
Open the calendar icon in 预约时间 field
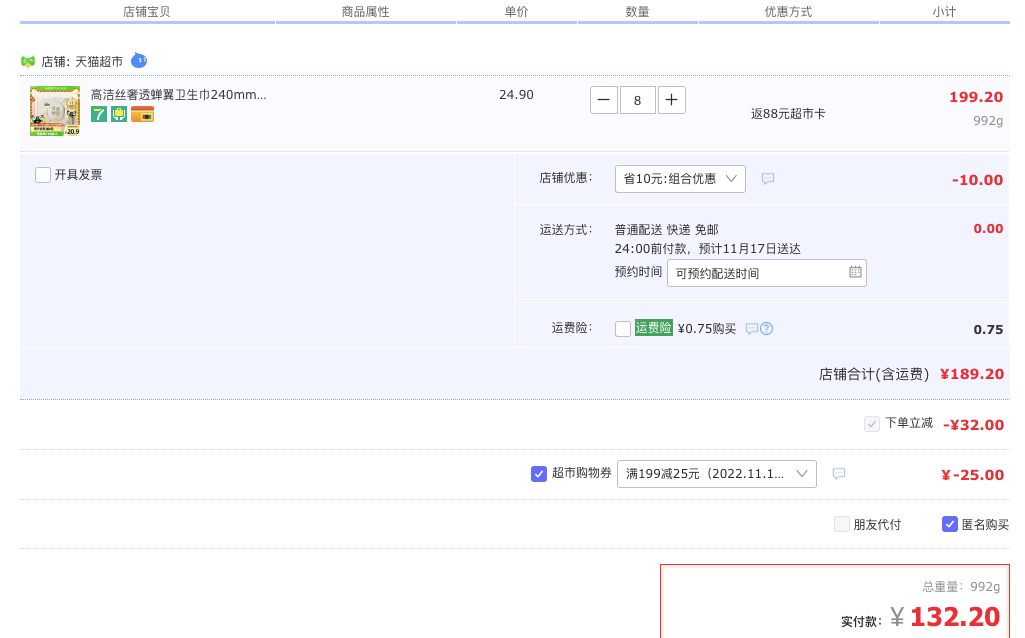click(855, 272)
